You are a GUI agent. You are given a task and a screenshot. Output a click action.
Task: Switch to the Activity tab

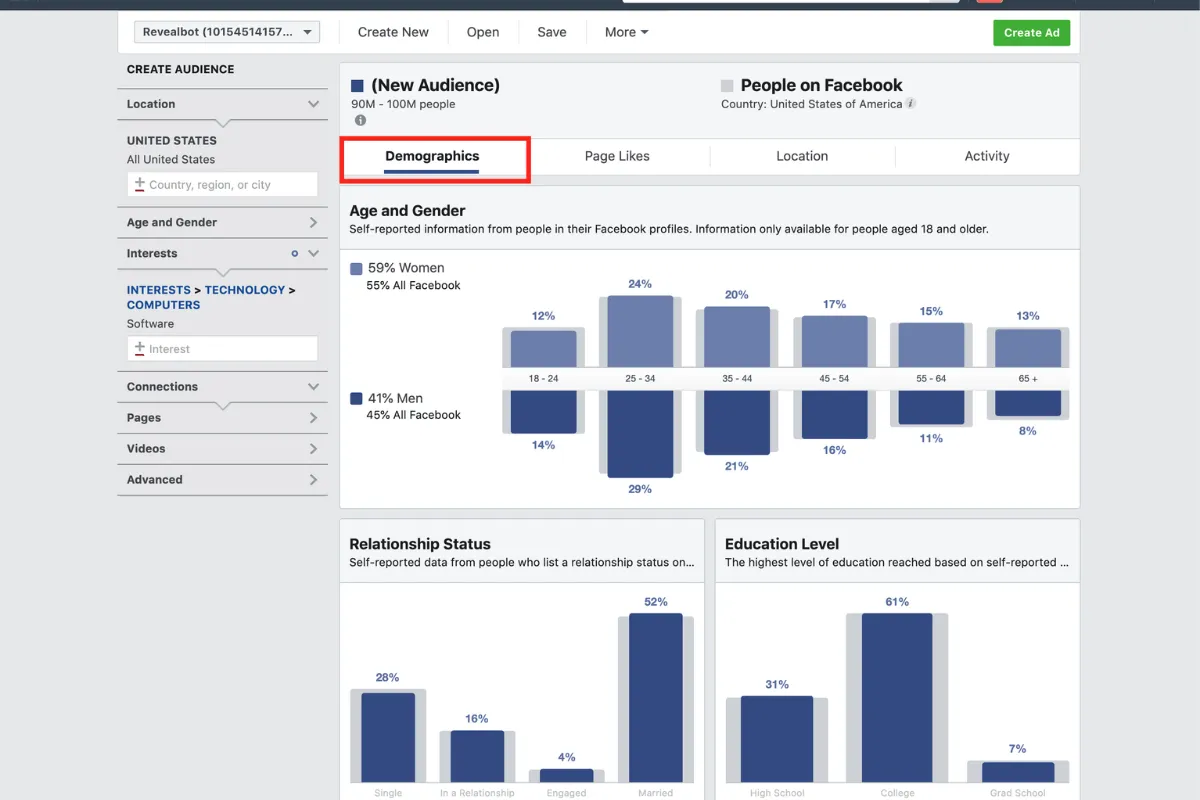[x=987, y=156]
